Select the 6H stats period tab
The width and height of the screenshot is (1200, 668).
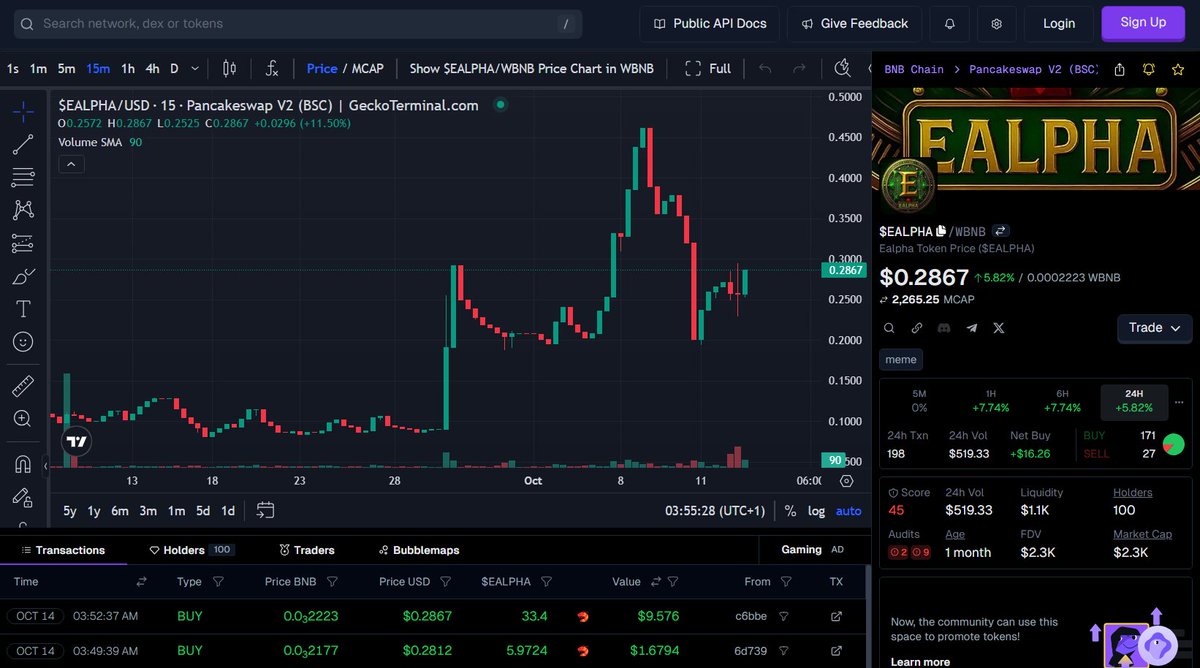[1061, 401]
